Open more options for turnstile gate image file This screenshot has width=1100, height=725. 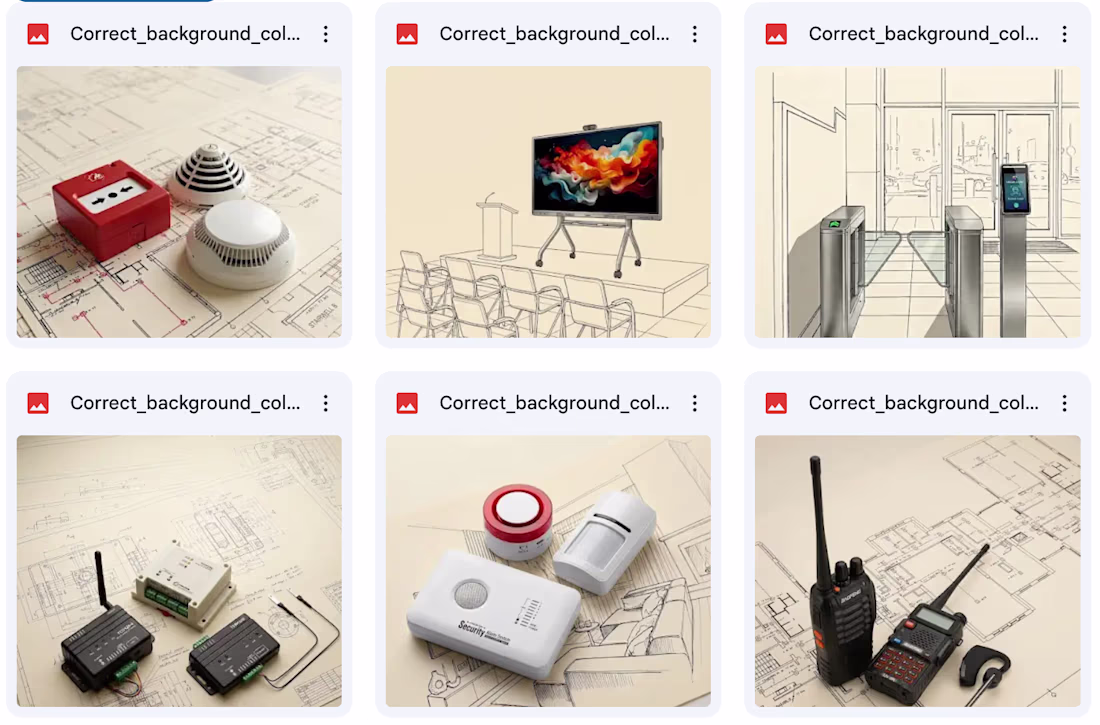click(1064, 34)
